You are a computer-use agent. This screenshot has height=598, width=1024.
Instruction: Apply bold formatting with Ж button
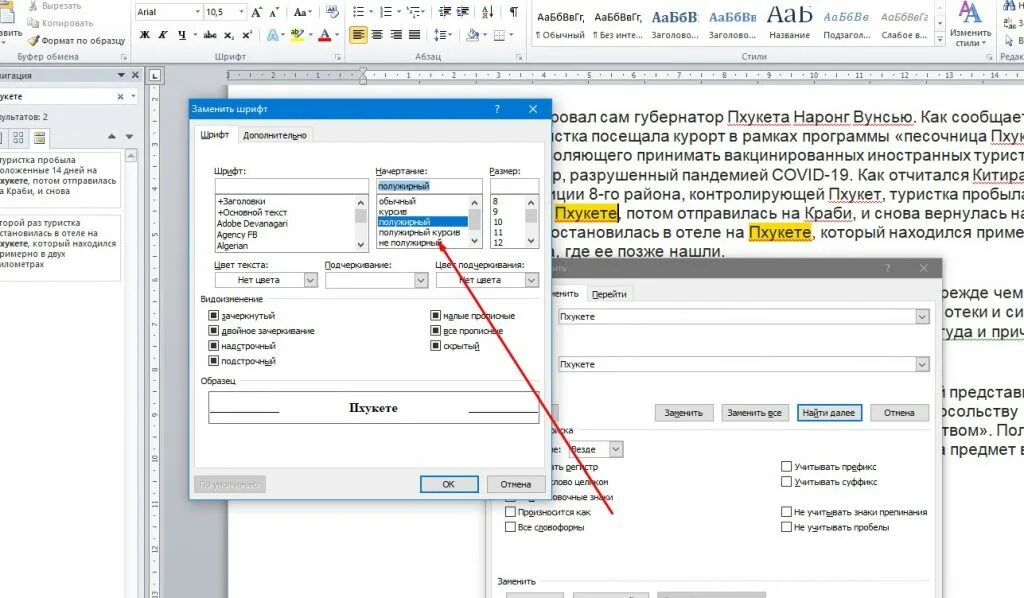tap(145, 35)
